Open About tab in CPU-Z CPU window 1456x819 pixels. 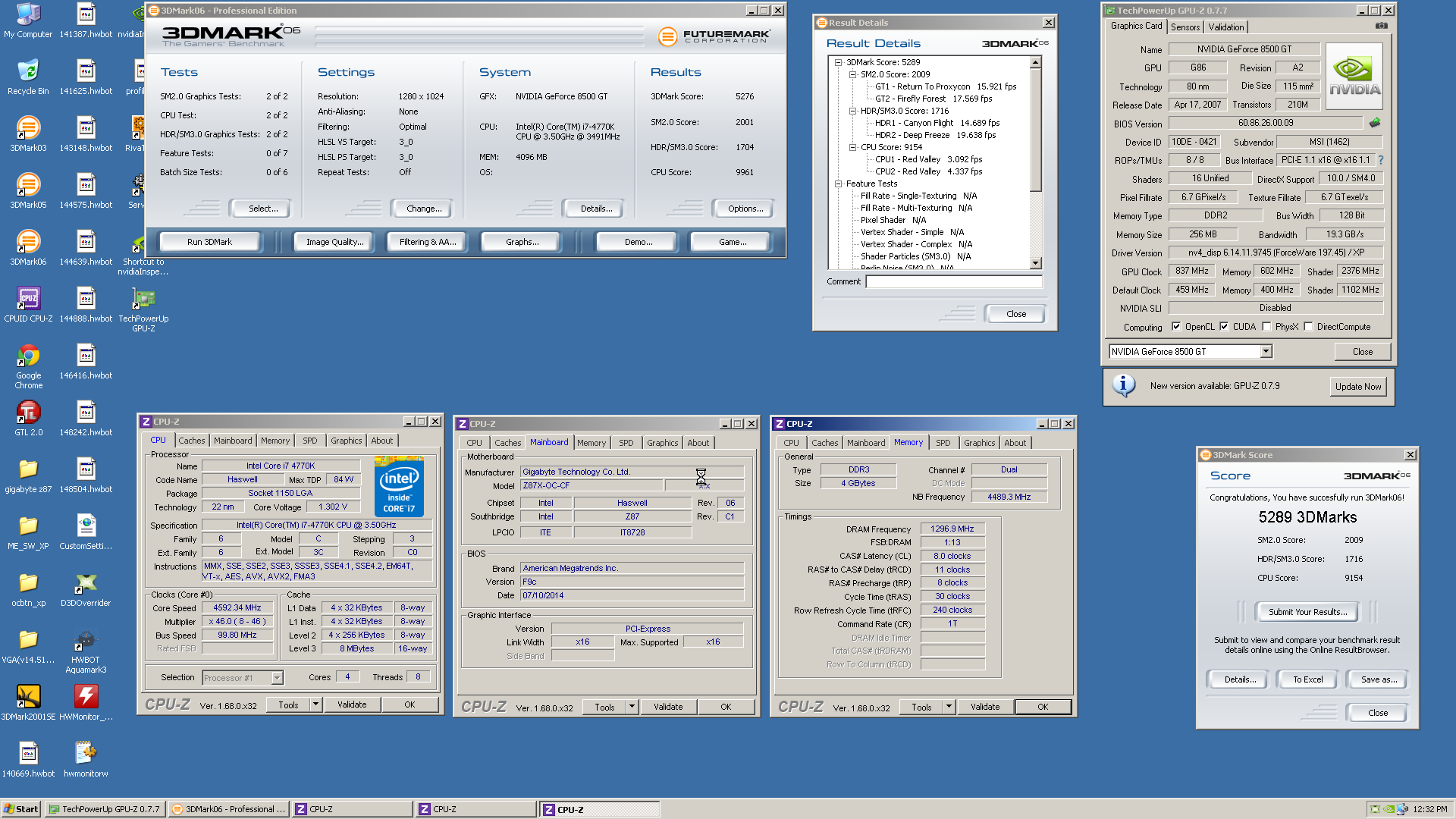point(382,441)
